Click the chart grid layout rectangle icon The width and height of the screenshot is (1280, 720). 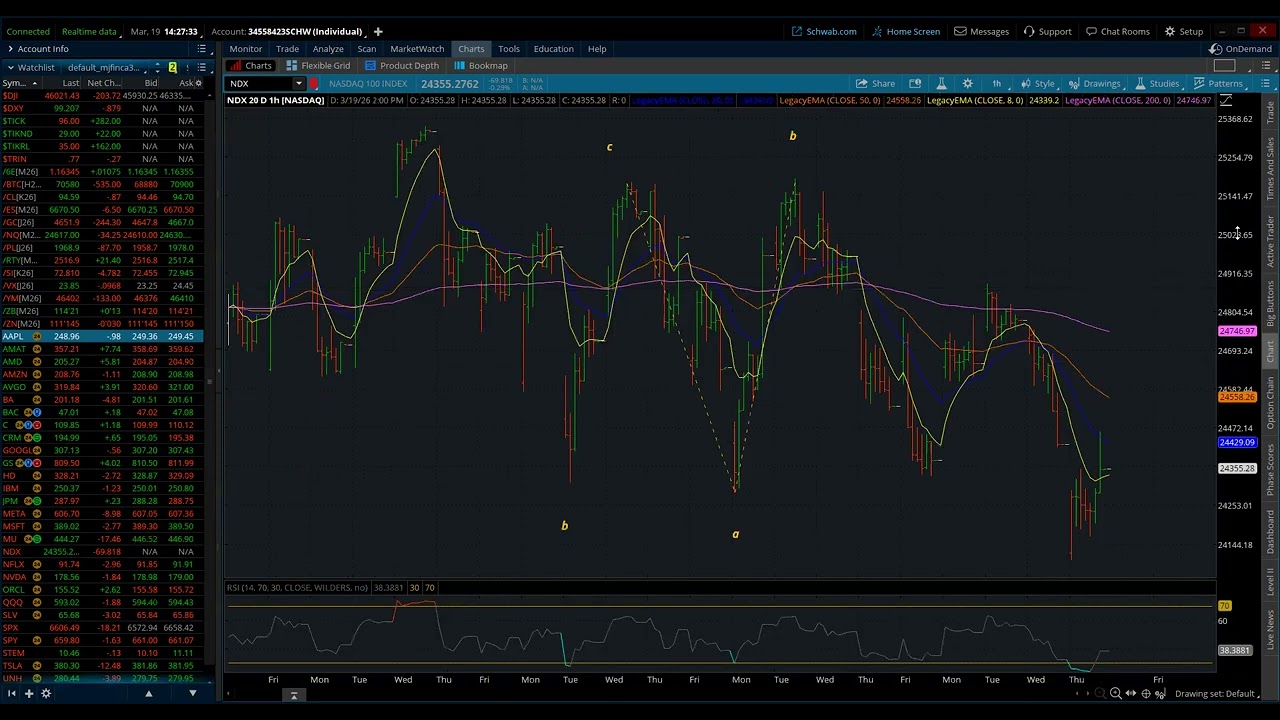pyautogui.click(x=1224, y=65)
